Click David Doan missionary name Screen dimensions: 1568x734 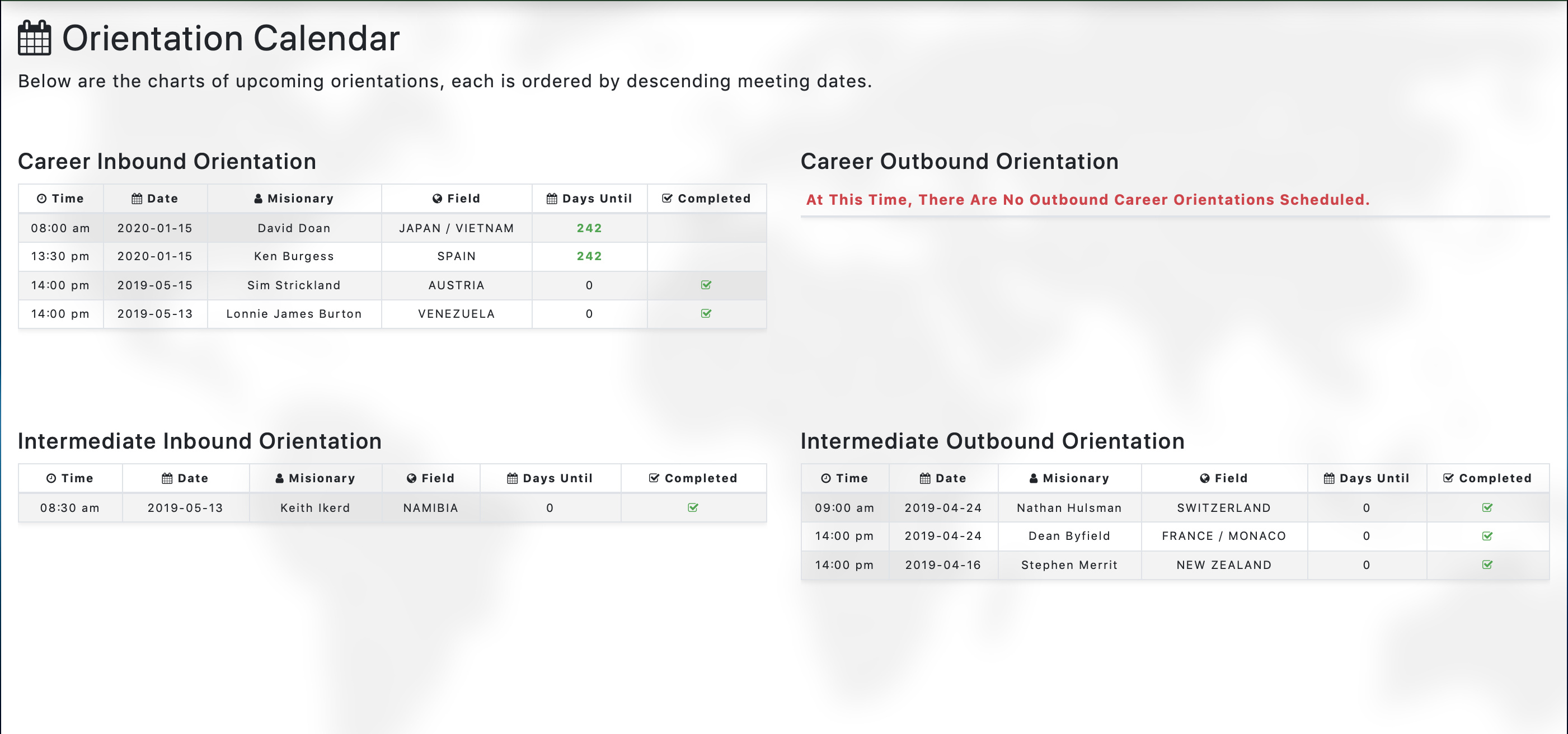coord(294,228)
